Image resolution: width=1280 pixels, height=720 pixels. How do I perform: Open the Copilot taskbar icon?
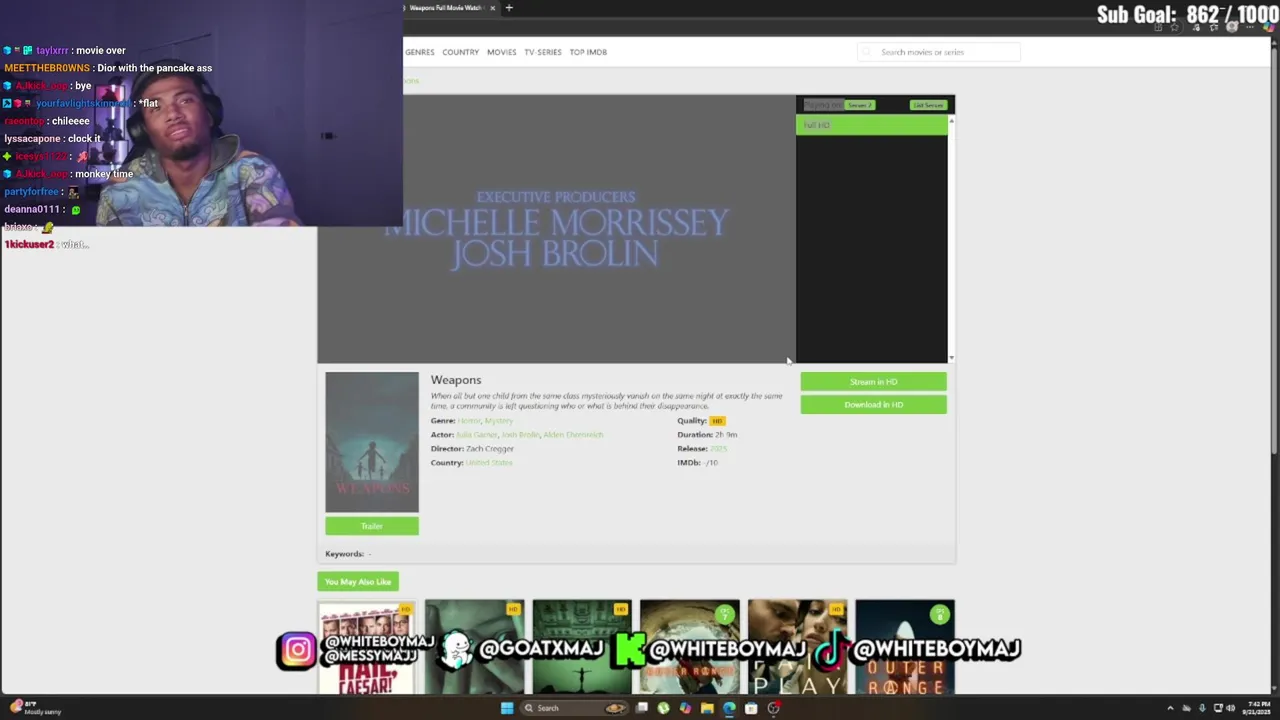[685, 708]
